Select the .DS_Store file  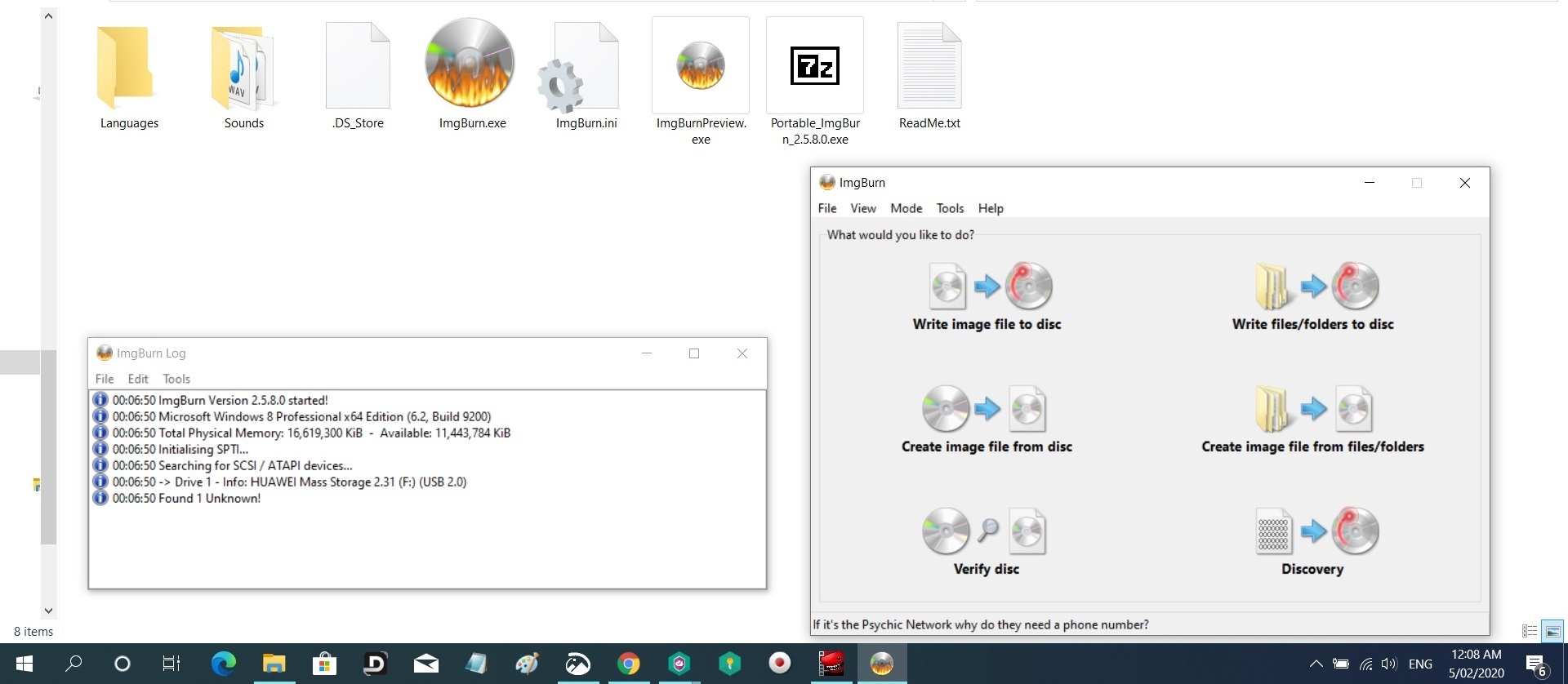click(358, 77)
